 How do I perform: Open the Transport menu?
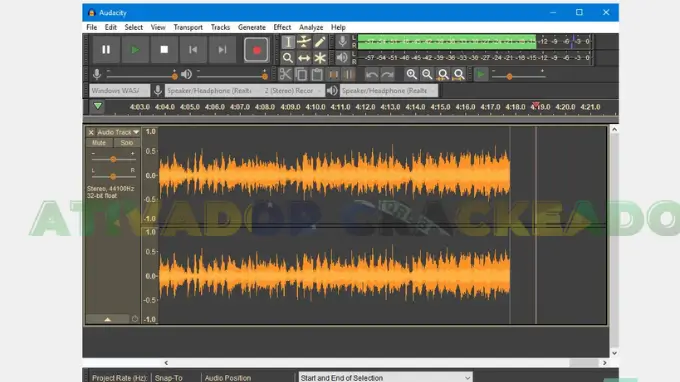(188, 27)
